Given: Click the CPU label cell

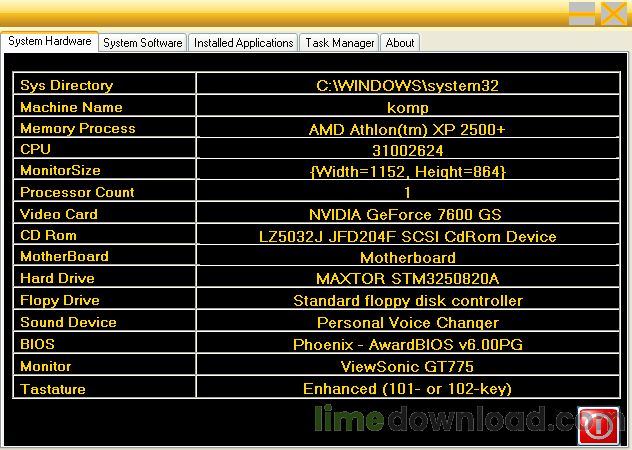Looking at the screenshot, I should pos(104,148).
